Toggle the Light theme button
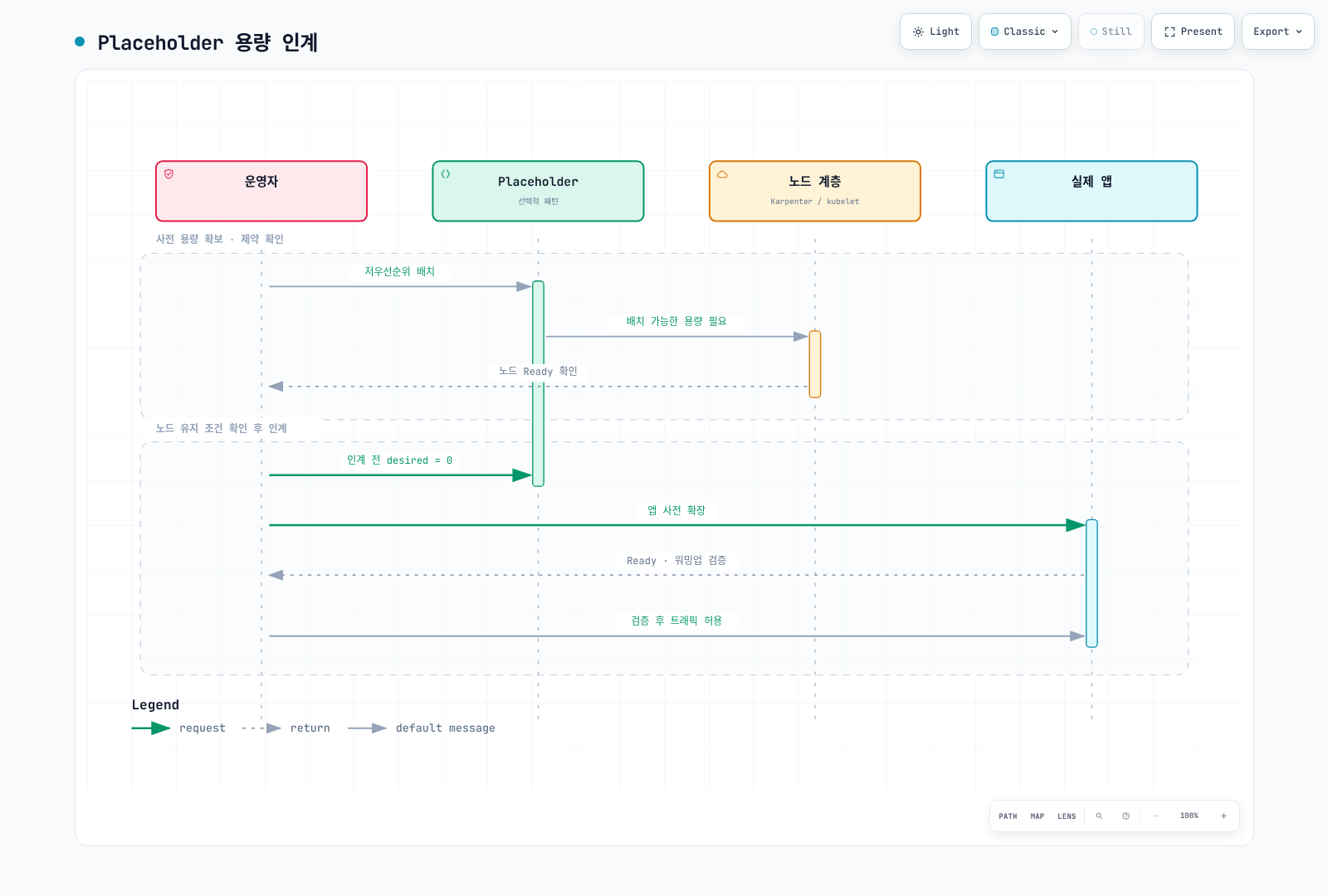The image size is (1328, 896). 935,32
